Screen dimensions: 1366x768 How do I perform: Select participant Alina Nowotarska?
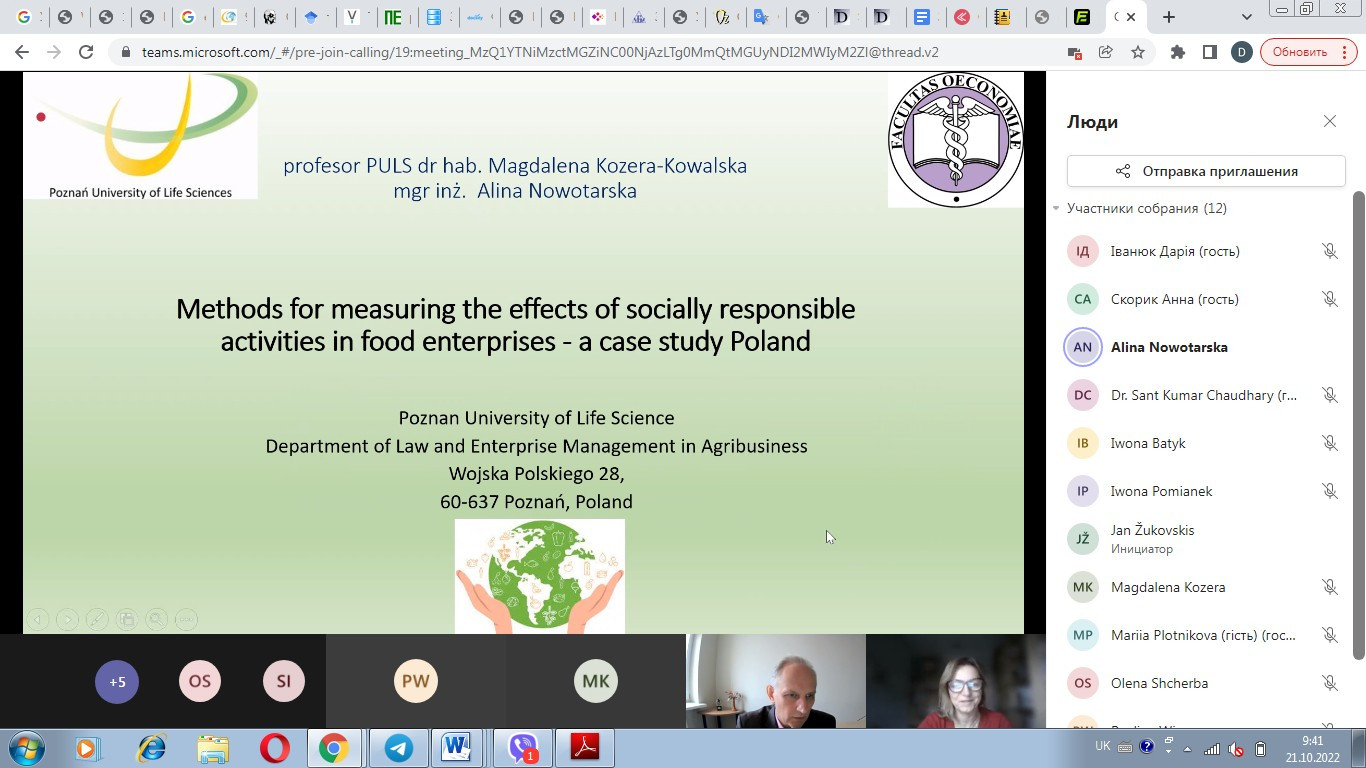(x=1168, y=347)
